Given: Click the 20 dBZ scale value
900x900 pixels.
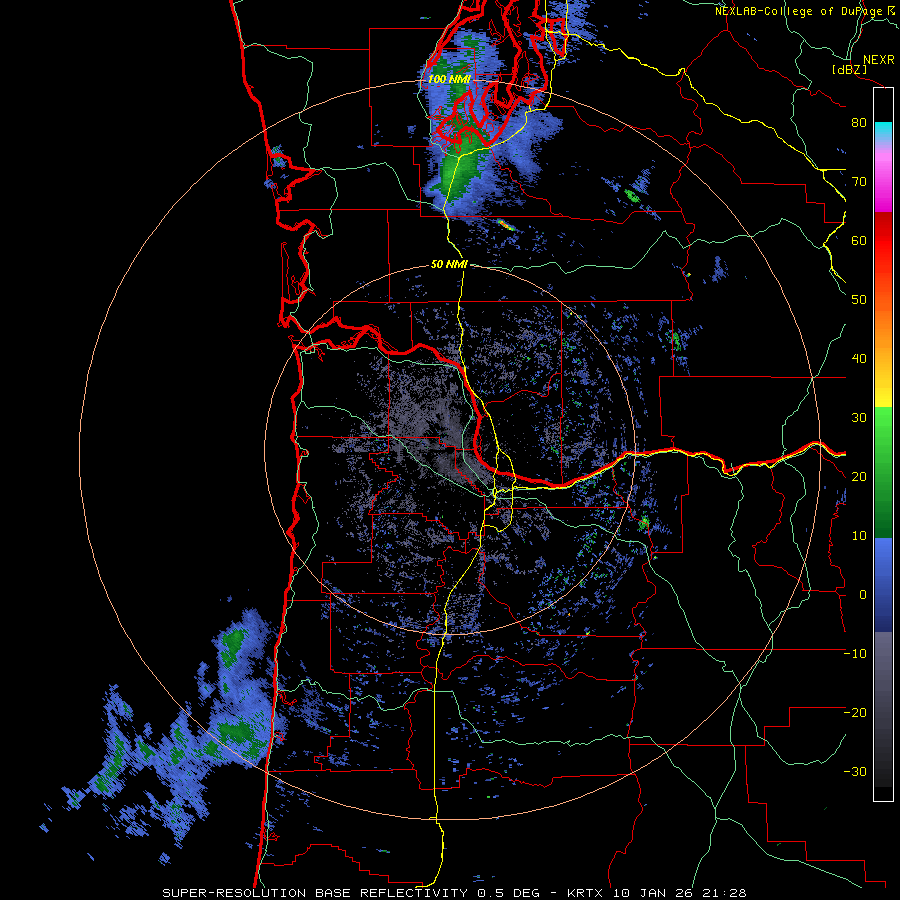Looking at the screenshot, I should click(859, 476).
